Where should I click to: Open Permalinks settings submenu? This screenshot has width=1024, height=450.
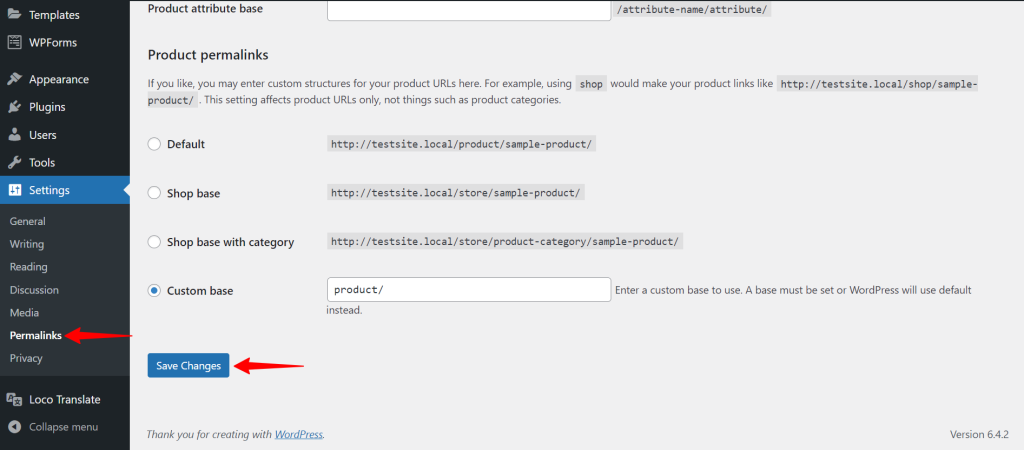click(x=36, y=336)
